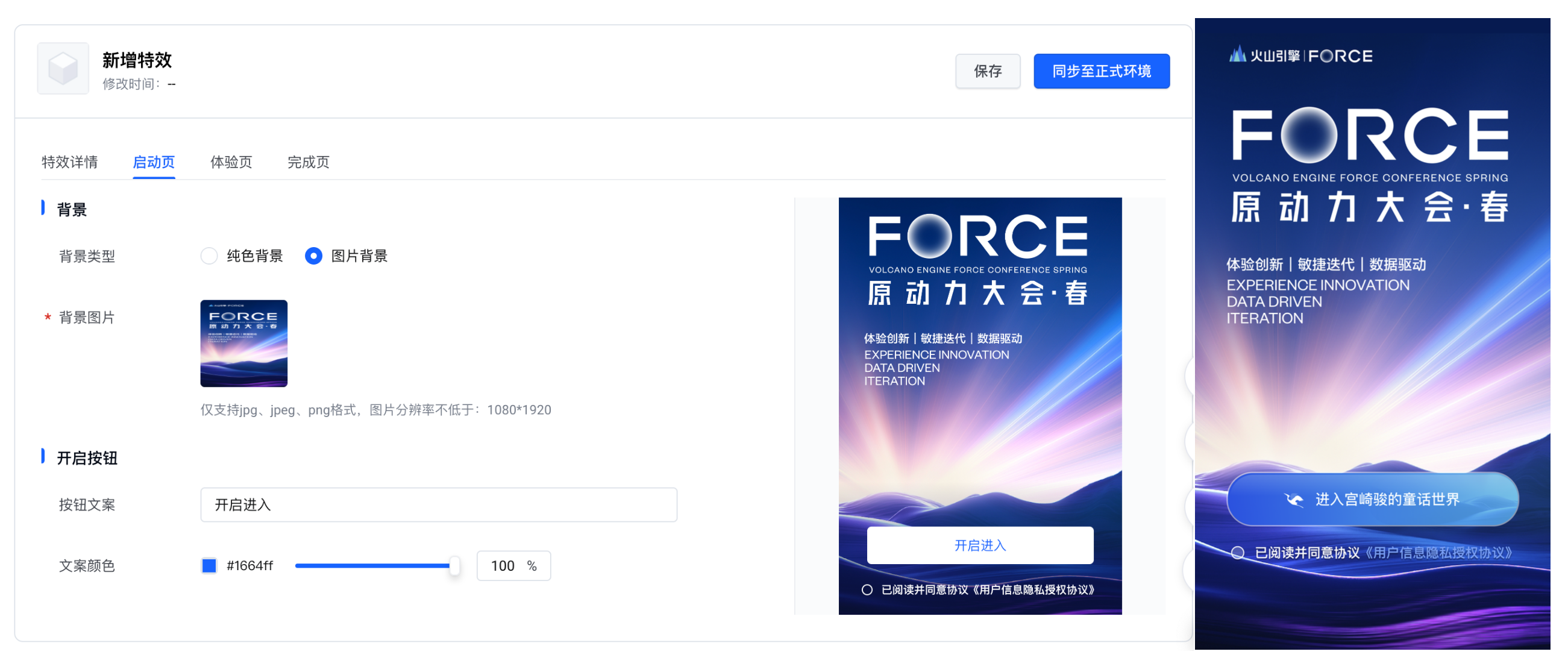
Task: Switch to the 特效详情 tab
Action: pyautogui.click(x=69, y=162)
